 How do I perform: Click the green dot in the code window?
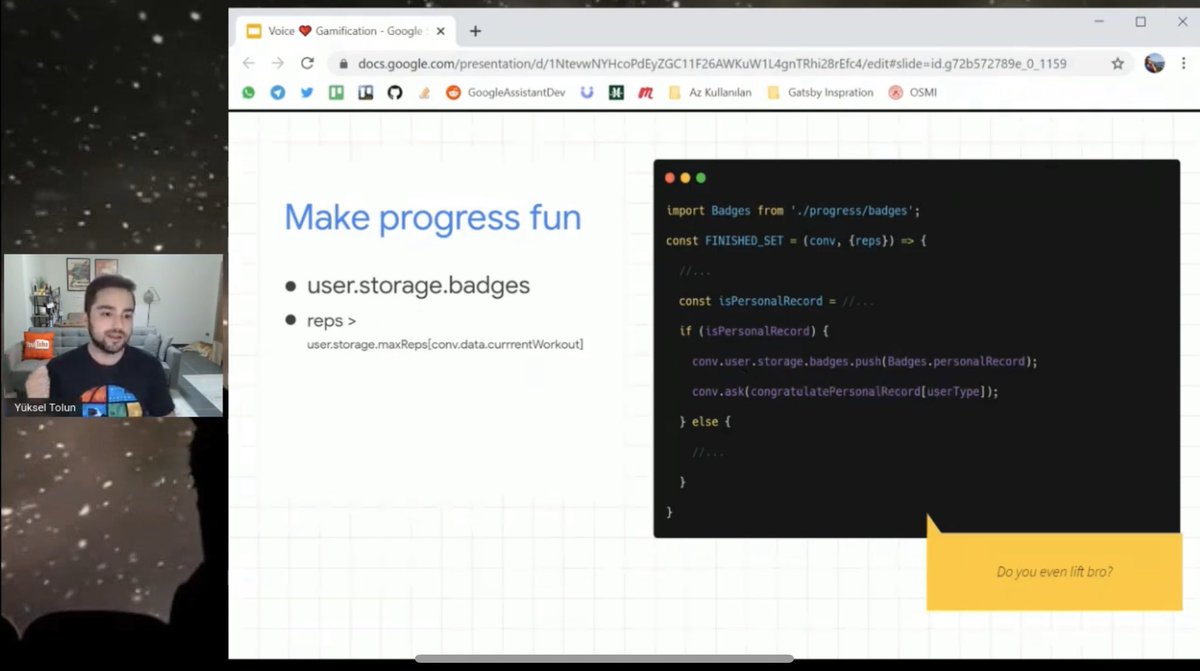click(x=700, y=178)
